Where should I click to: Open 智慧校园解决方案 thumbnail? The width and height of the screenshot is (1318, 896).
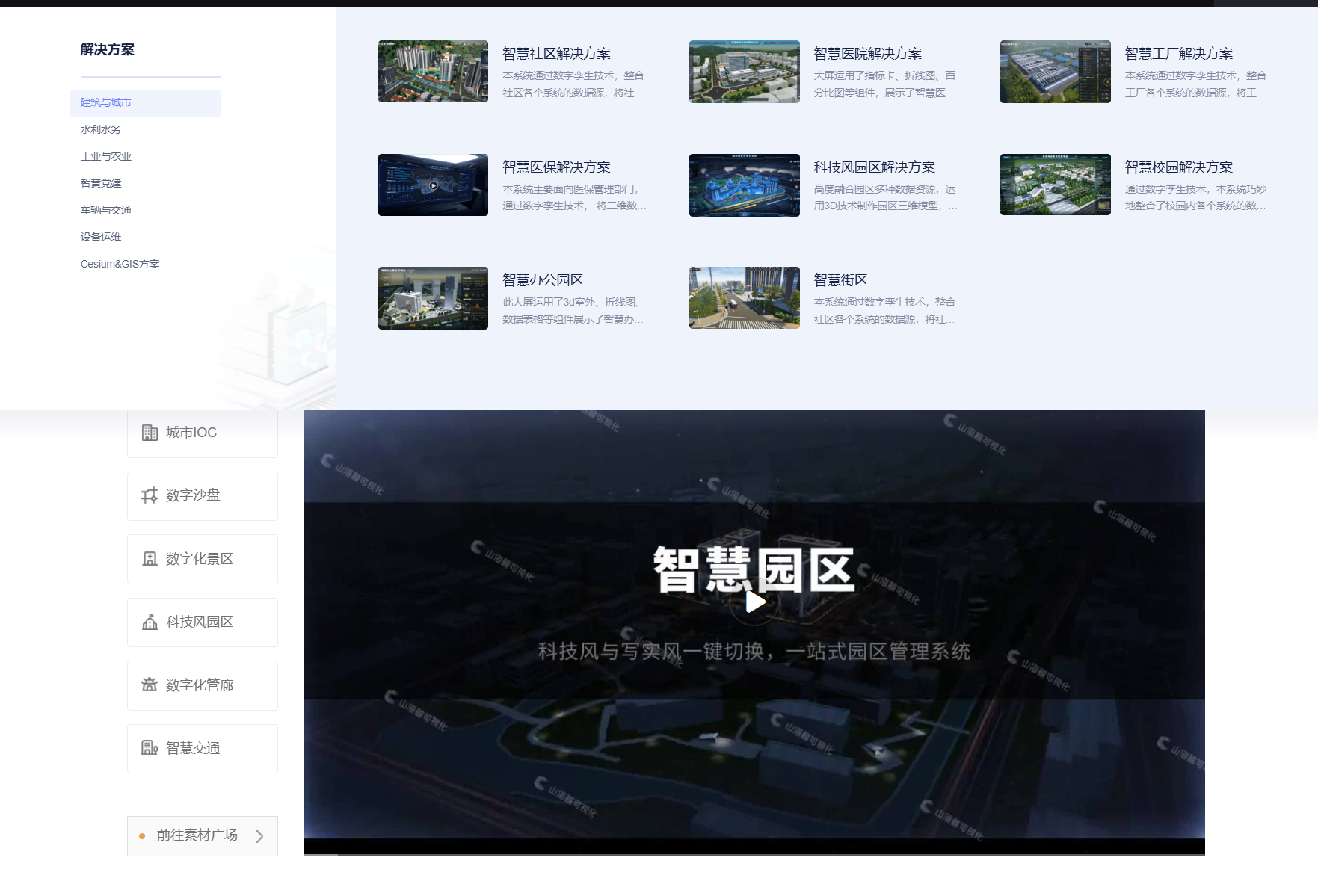1055,185
